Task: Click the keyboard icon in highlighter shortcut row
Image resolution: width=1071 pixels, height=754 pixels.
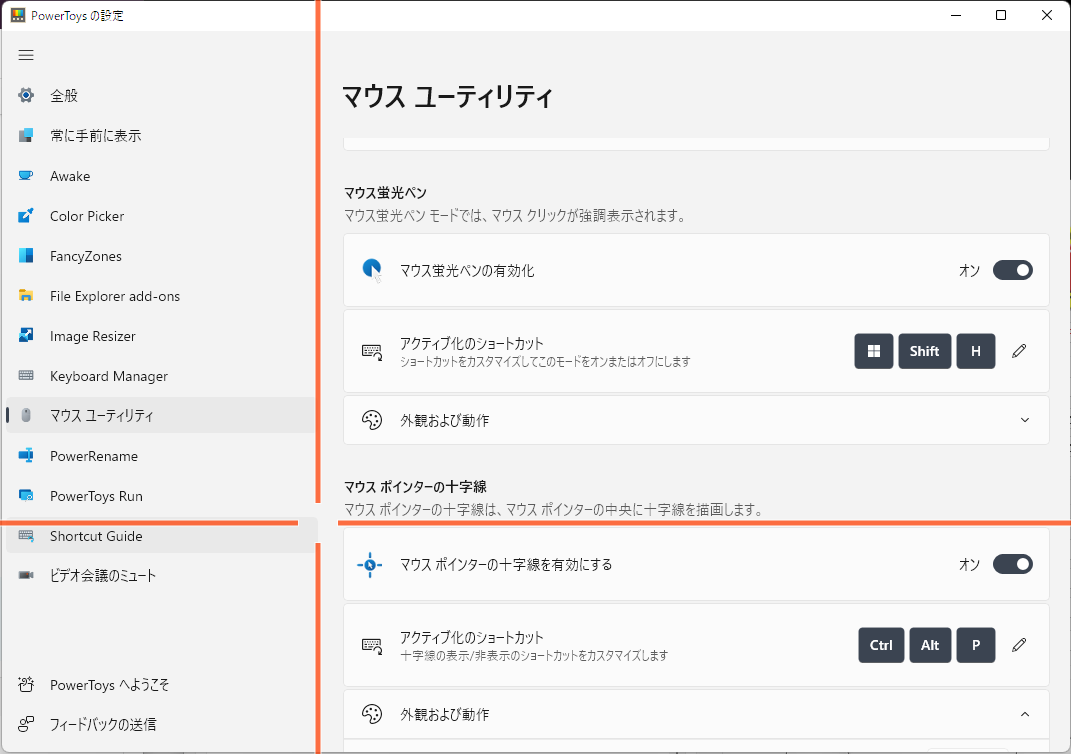Action: pyautogui.click(x=372, y=352)
